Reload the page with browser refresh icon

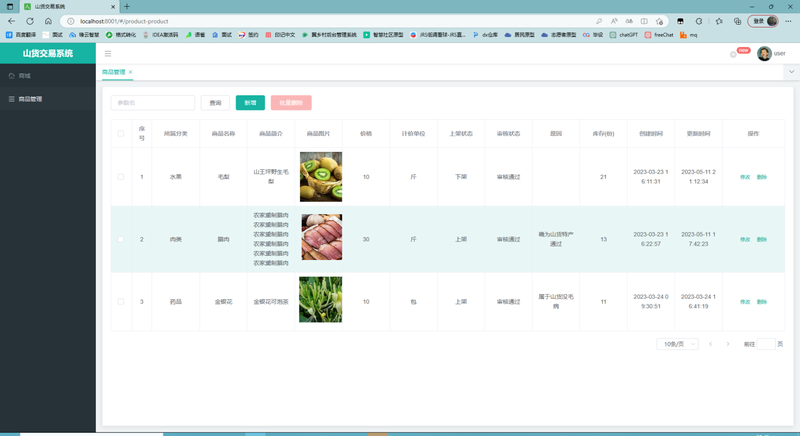click(30, 21)
